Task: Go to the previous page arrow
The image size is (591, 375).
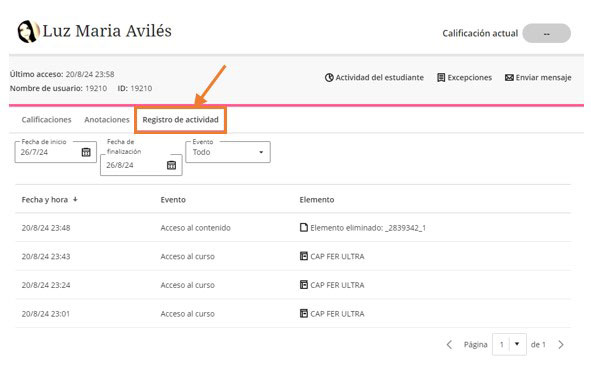Action: click(x=449, y=344)
